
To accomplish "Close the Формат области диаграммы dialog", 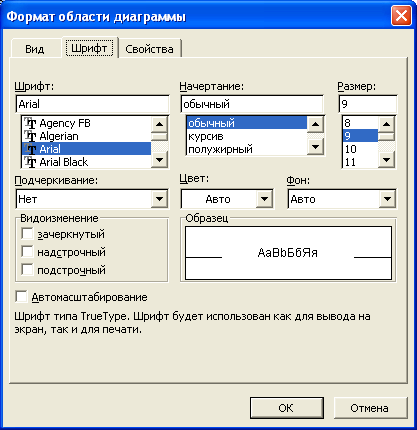I will [x=401, y=16].
